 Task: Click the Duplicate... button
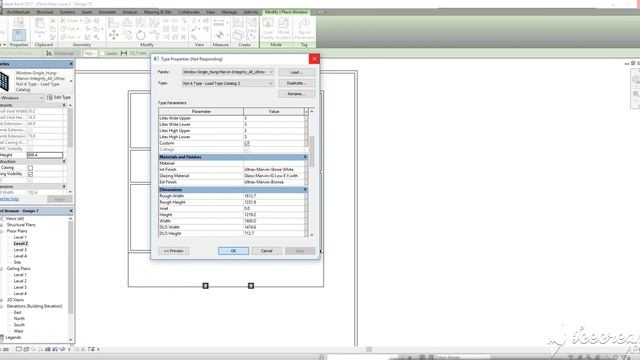click(297, 83)
